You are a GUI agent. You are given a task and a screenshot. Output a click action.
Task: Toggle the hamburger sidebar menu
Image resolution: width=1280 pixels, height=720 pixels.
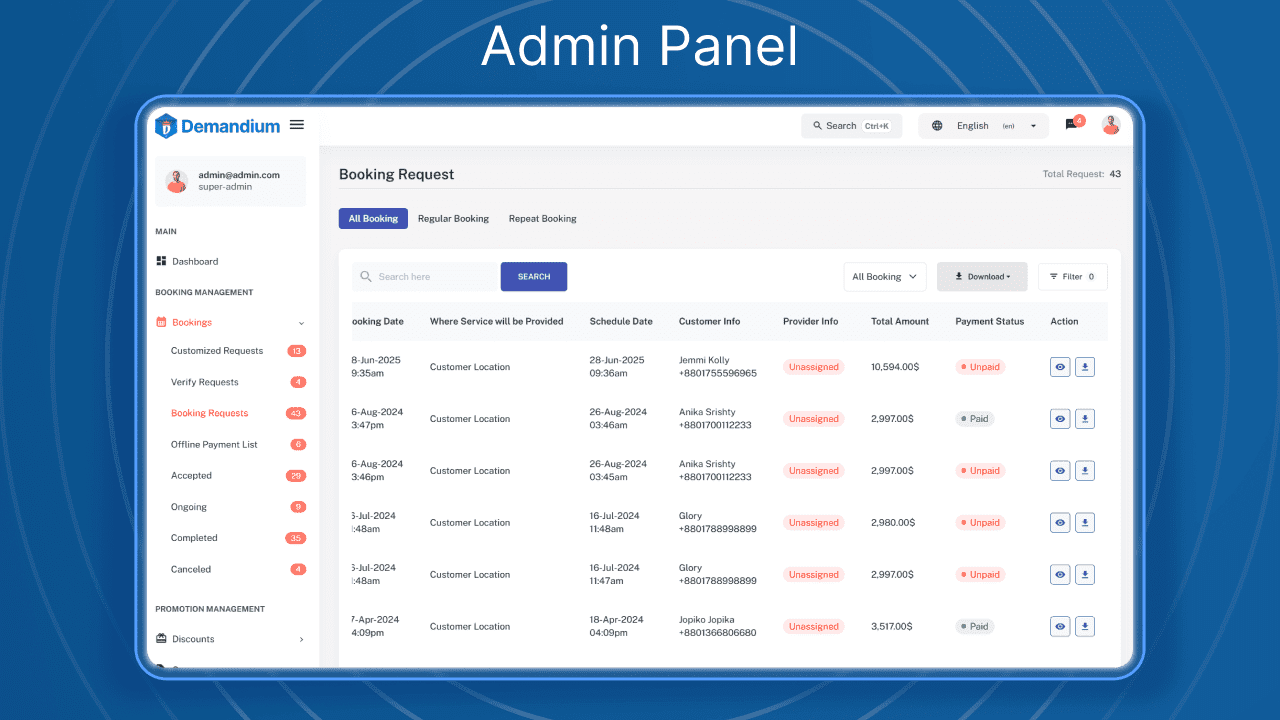tap(296, 124)
